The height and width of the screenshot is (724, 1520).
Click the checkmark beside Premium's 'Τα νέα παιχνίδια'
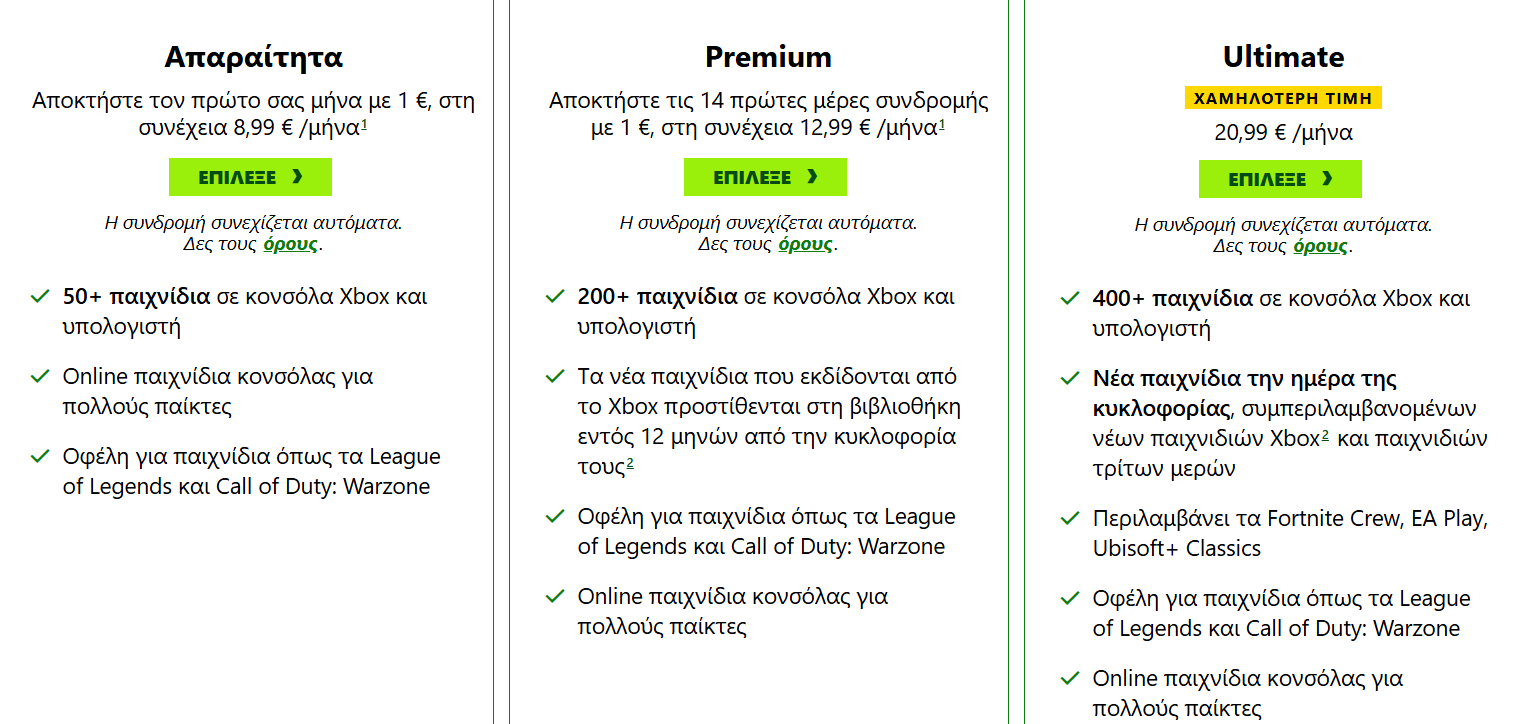[555, 377]
